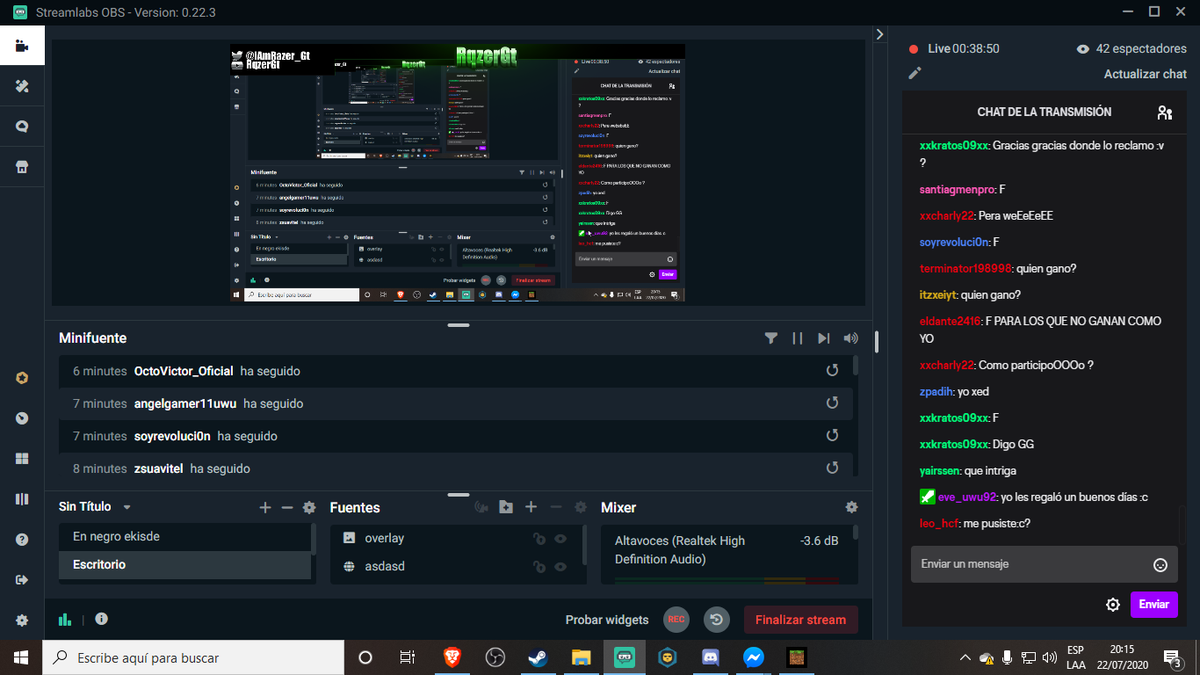Open the Themes library icon
Image resolution: width=1200 pixels, height=675 pixels.
point(22,87)
